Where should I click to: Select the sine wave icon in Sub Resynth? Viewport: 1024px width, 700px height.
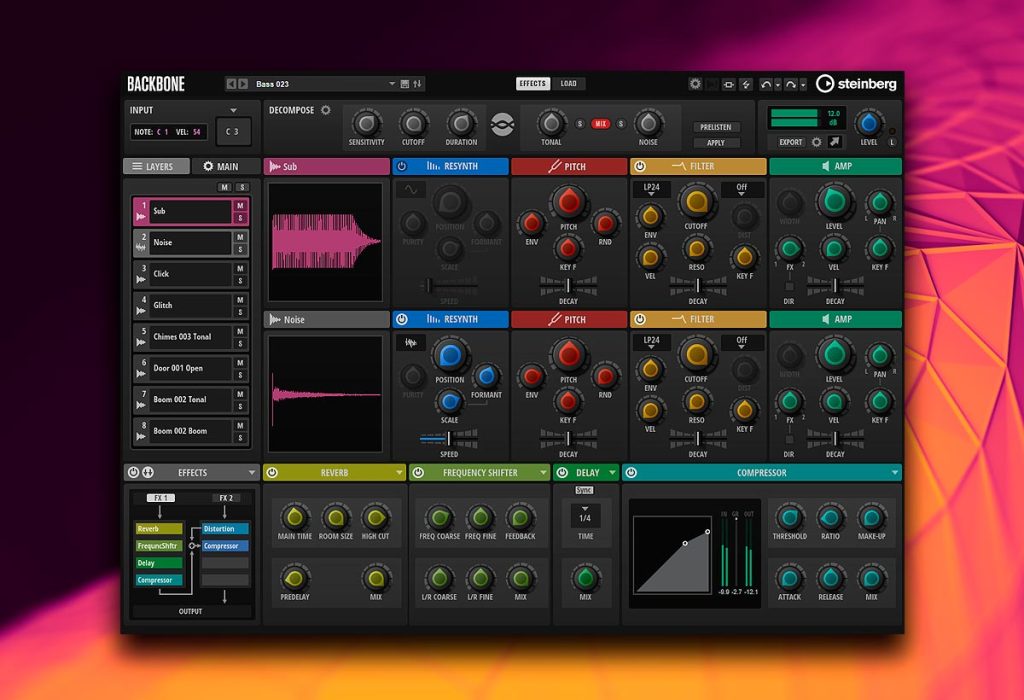(411, 189)
